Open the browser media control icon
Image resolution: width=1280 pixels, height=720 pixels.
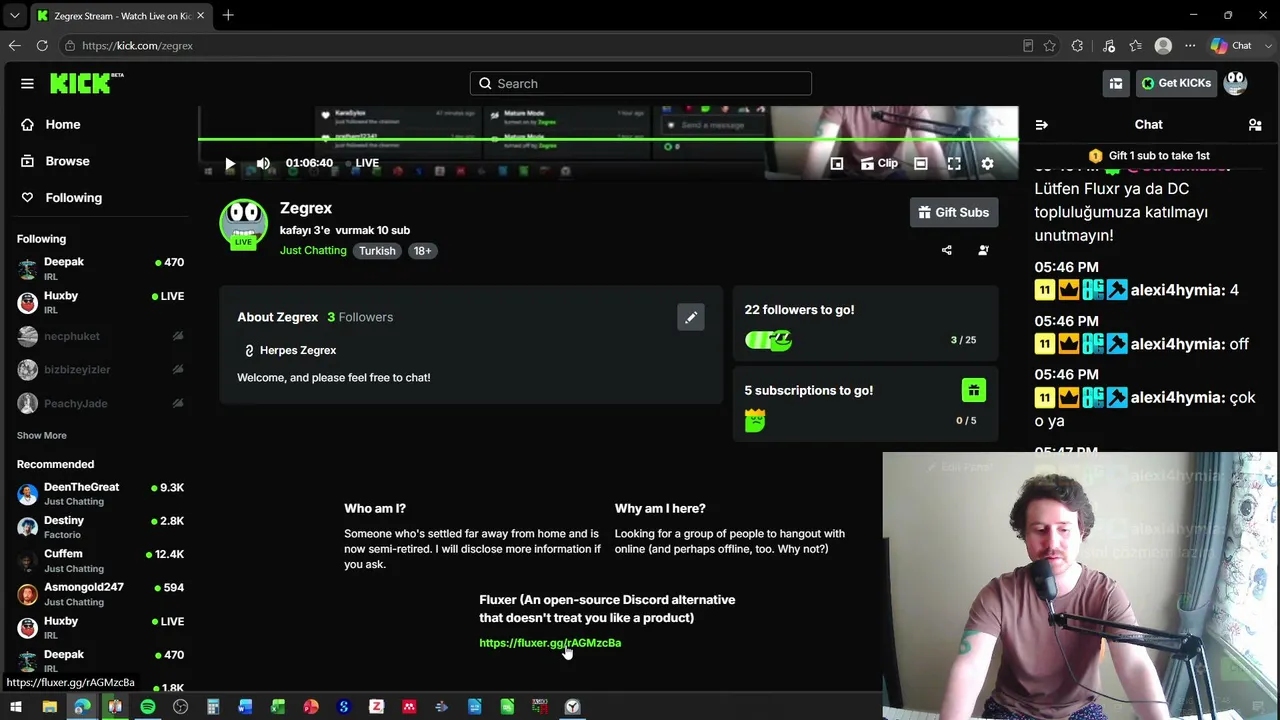click(1109, 46)
